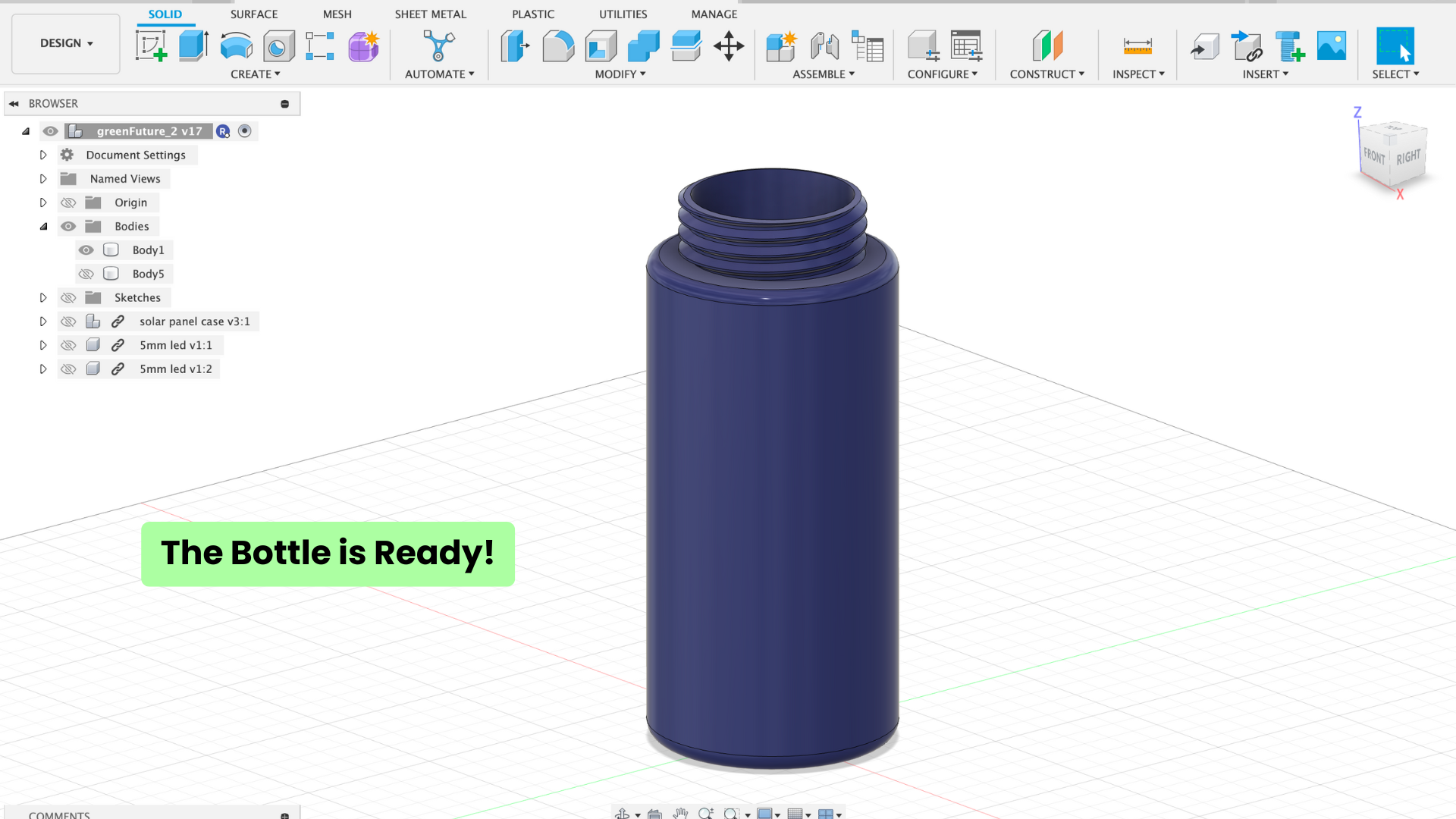This screenshot has height=819, width=1456.
Task: Click the Insert McMaster-Carr Component icon
Action: (1289, 46)
